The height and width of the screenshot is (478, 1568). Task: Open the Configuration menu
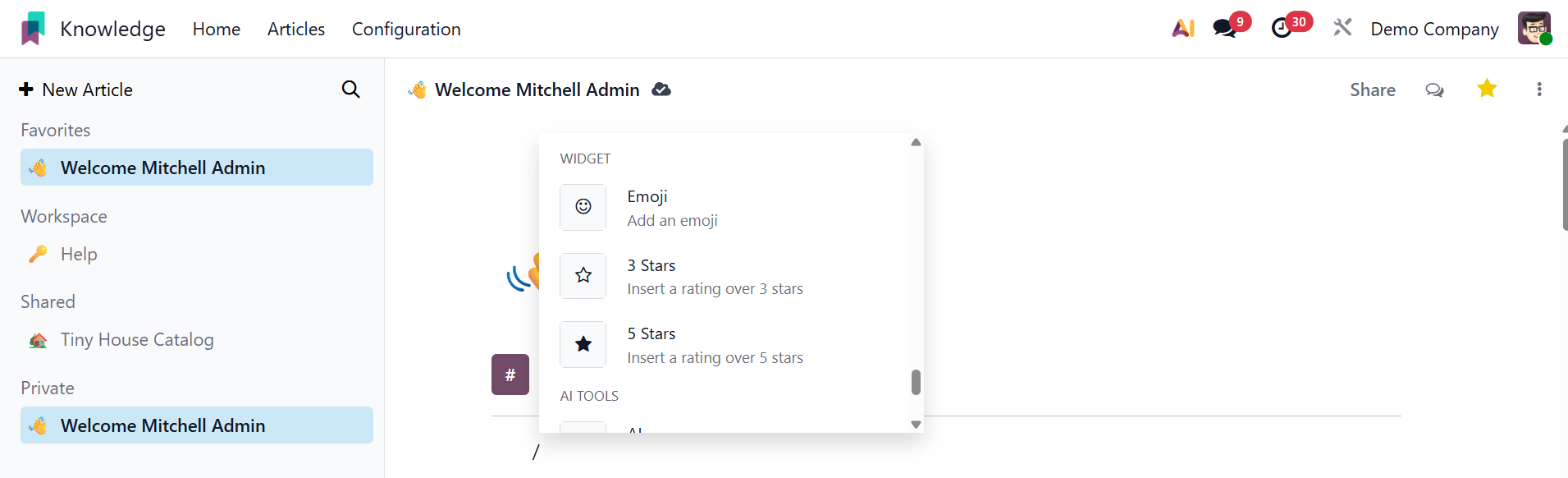[x=406, y=30]
